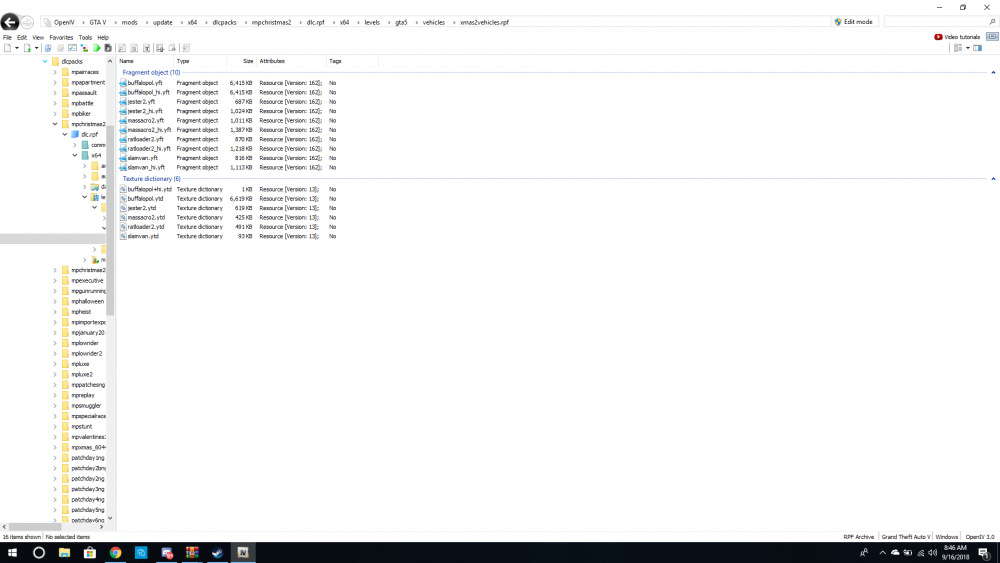Go back with the black arrow button
1000x563 pixels.
tap(10, 22)
